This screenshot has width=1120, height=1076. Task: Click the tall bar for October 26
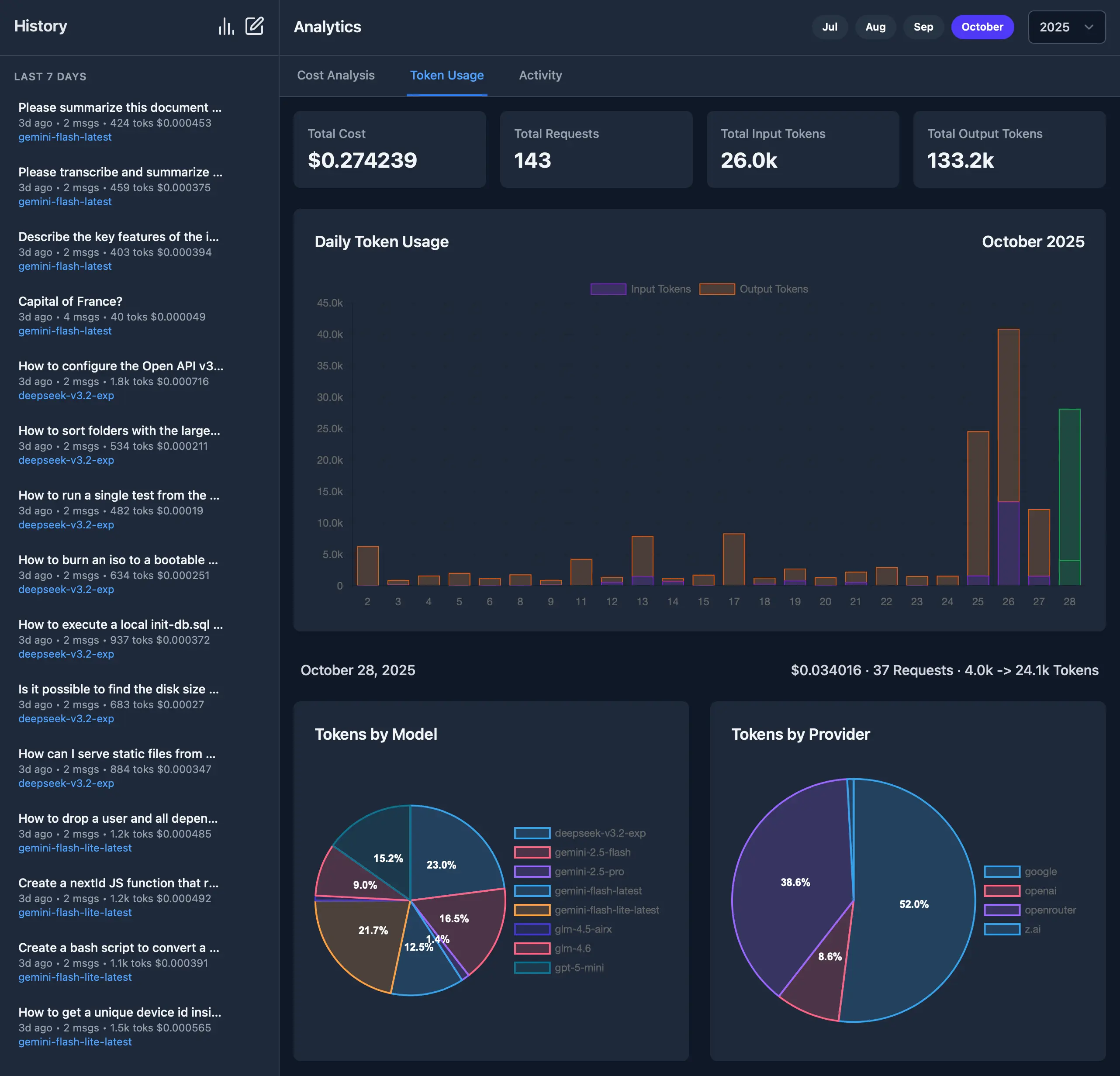pos(1009,457)
